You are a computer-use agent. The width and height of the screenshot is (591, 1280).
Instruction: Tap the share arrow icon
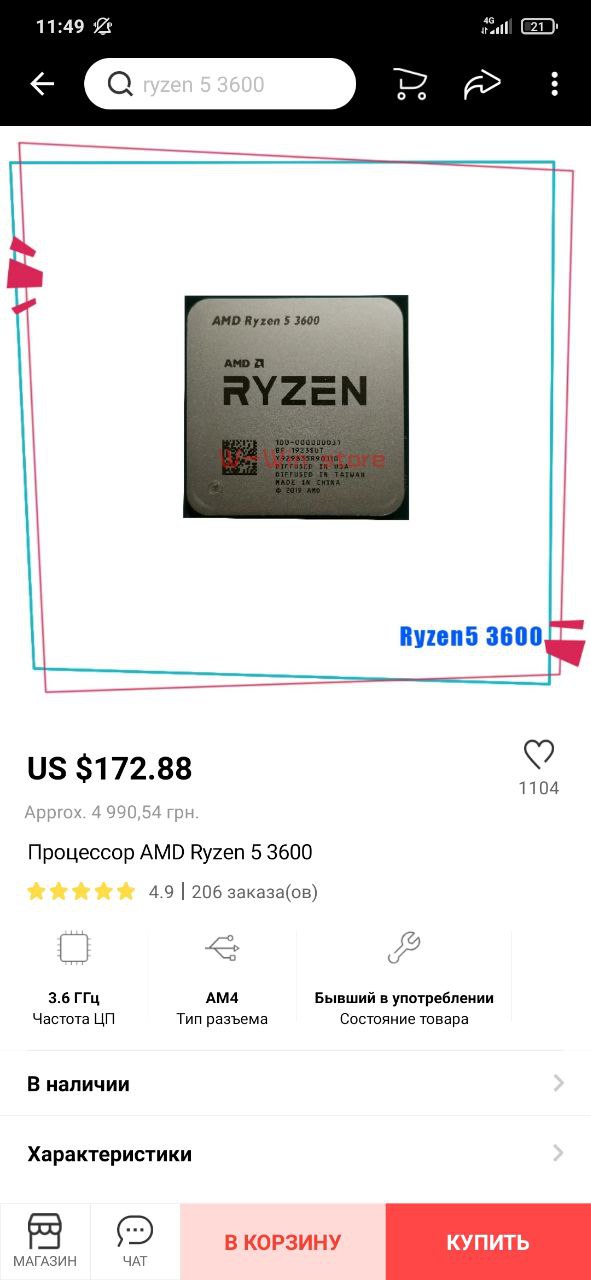pyautogui.click(x=482, y=84)
